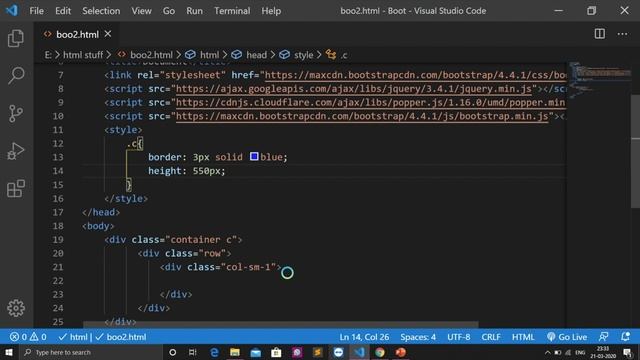Open Google Chrome from the taskbar

[x=380, y=352]
